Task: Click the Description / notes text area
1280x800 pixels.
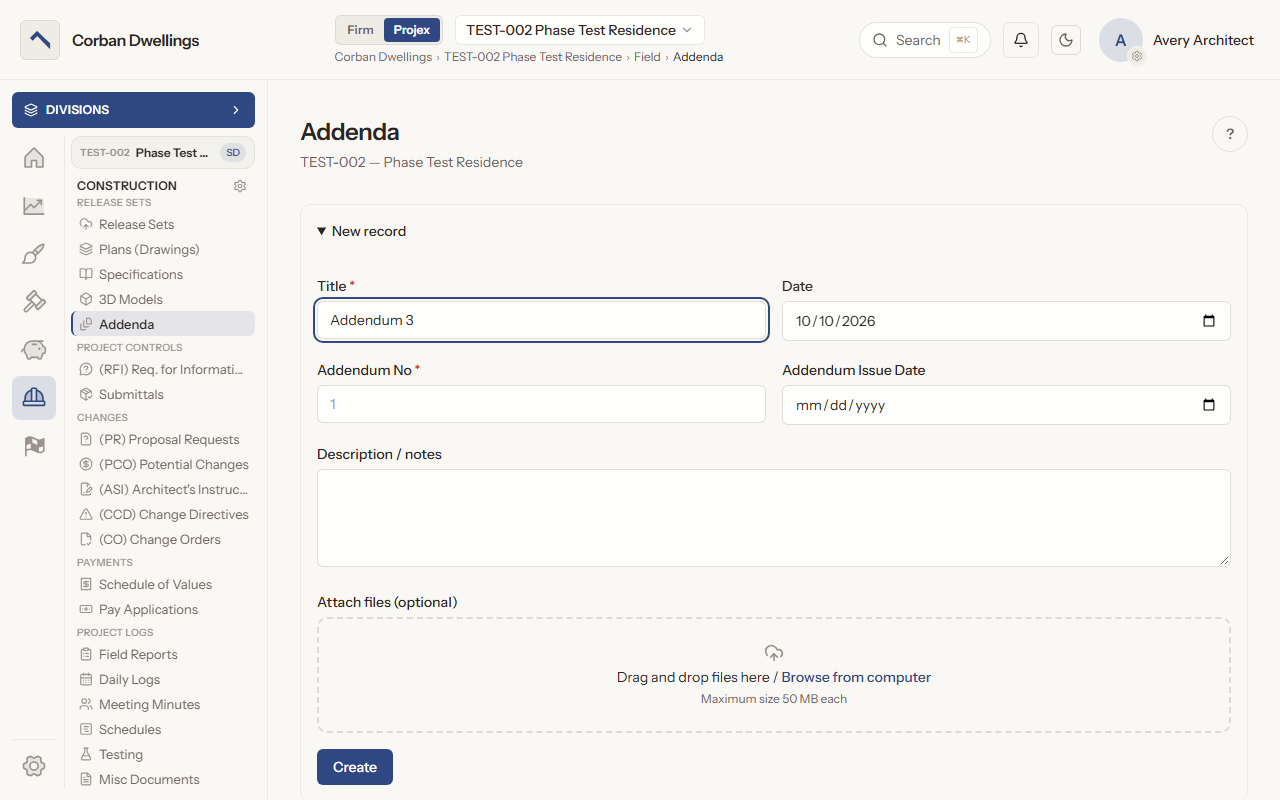Action: click(774, 518)
